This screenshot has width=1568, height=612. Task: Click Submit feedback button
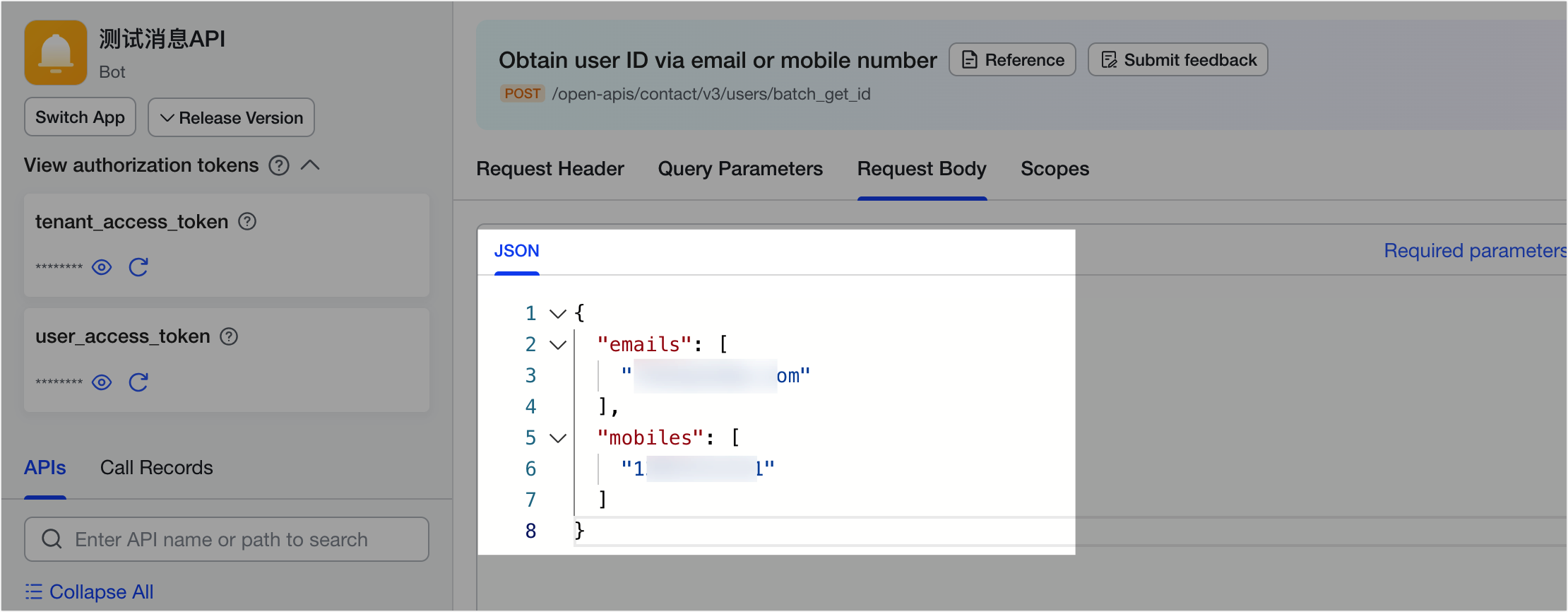pos(1177,59)
